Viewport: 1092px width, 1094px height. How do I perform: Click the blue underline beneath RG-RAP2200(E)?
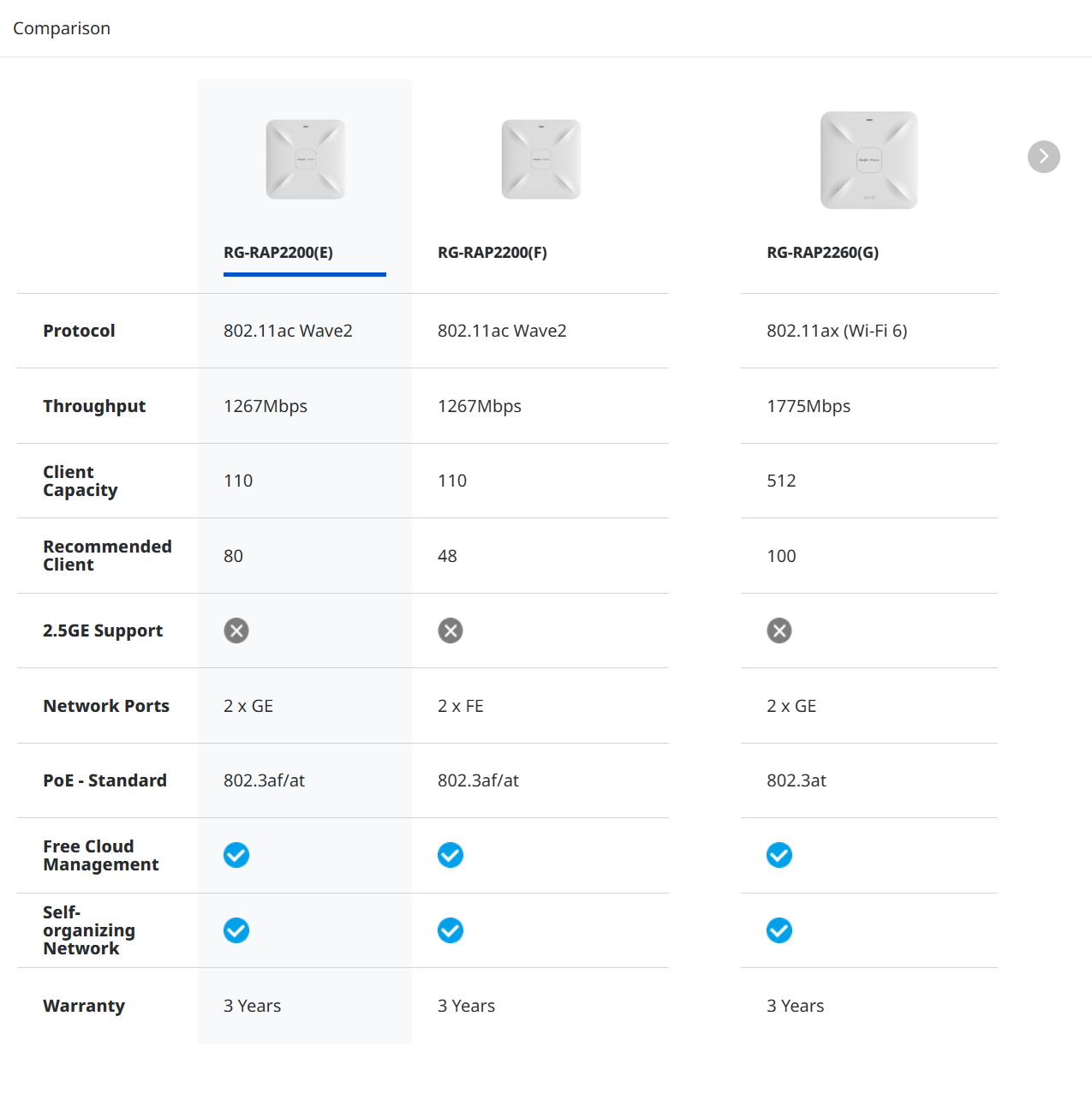pos(304,274)
